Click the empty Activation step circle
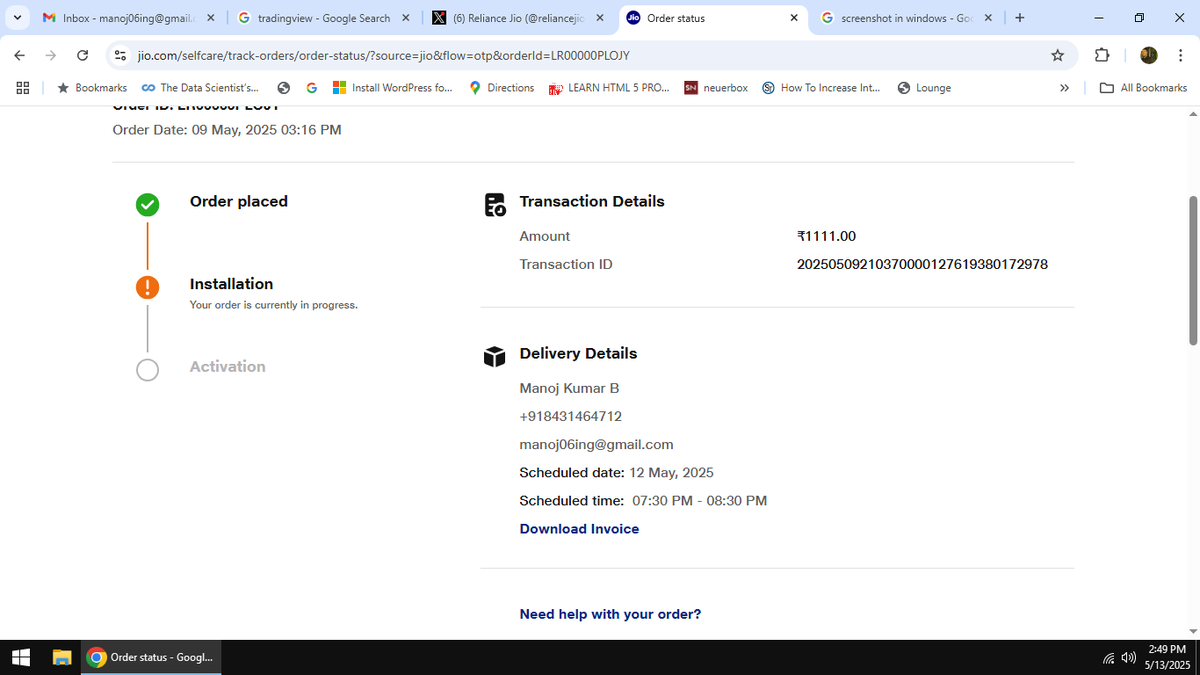The image size is (1200, 675). click(x=147, y=370)
